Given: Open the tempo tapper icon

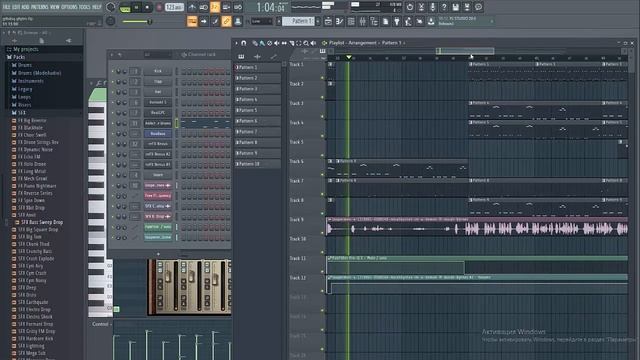Looking at the screenshot, I should point(408,21).
